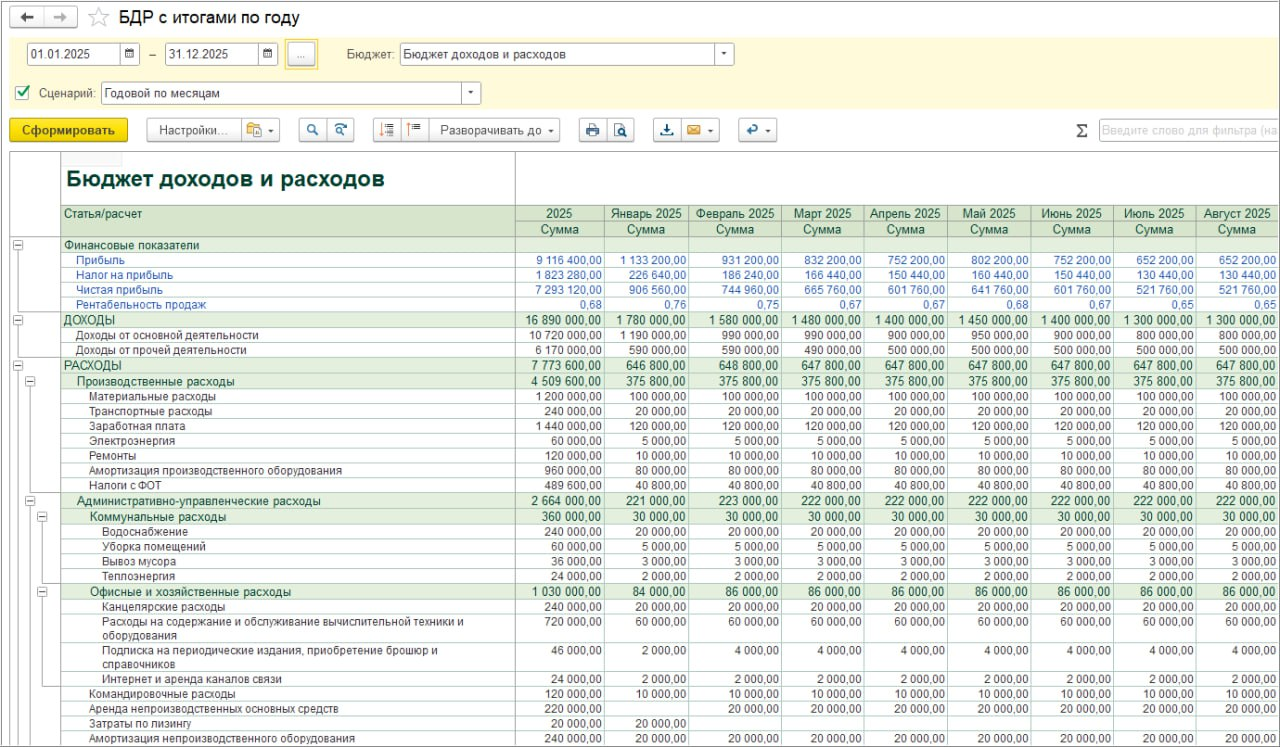Collapse the ДОХОДЫ group
This screenshot has width=1280, height=747.
(17, 320)
